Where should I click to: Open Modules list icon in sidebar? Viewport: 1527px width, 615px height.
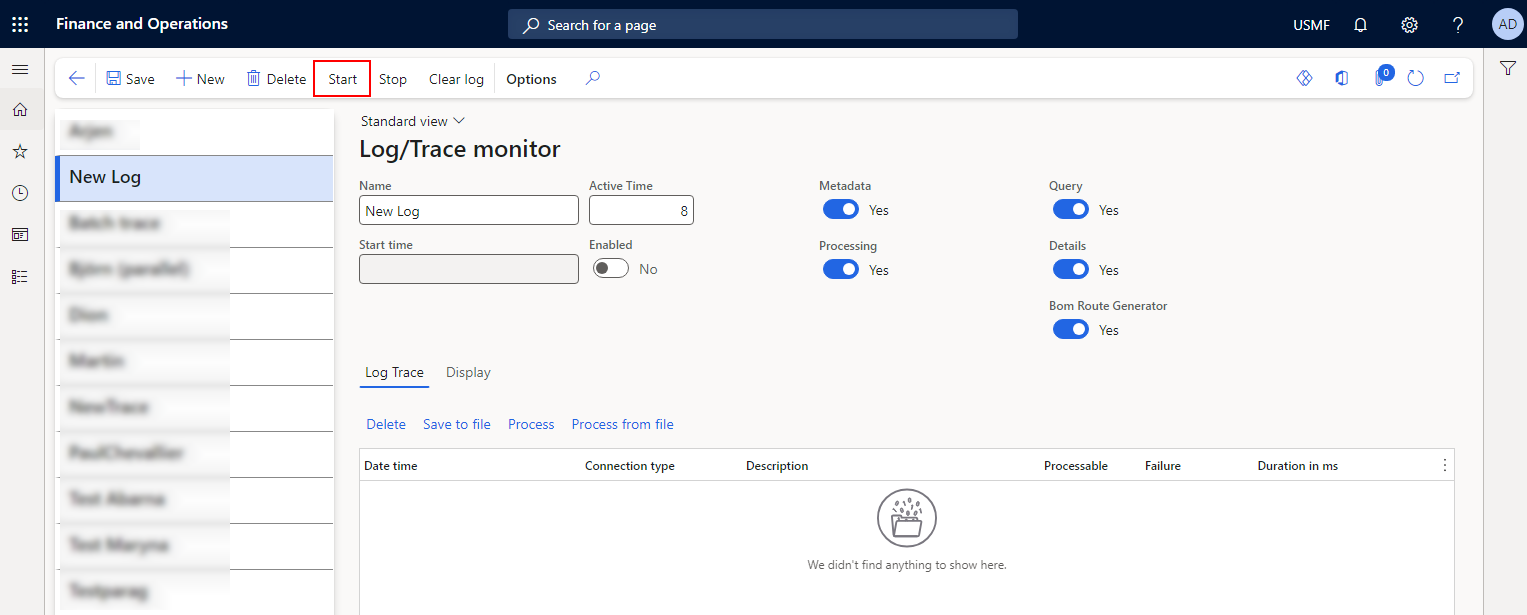(x=20, y=277)
